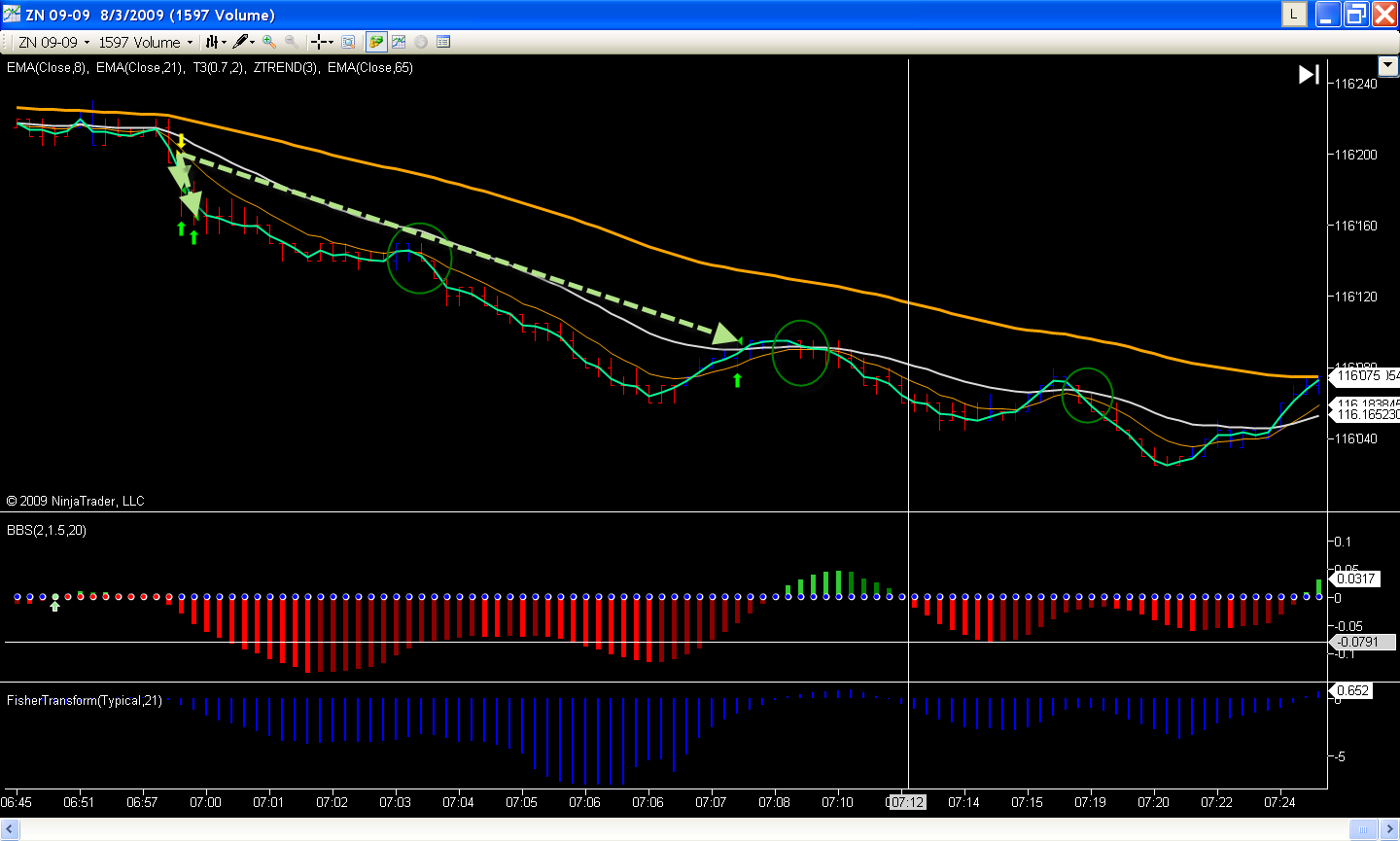This screenshot has width=1400, height=841.
Task: Click the 116'240 price axis label
Action: (1356, 84)
